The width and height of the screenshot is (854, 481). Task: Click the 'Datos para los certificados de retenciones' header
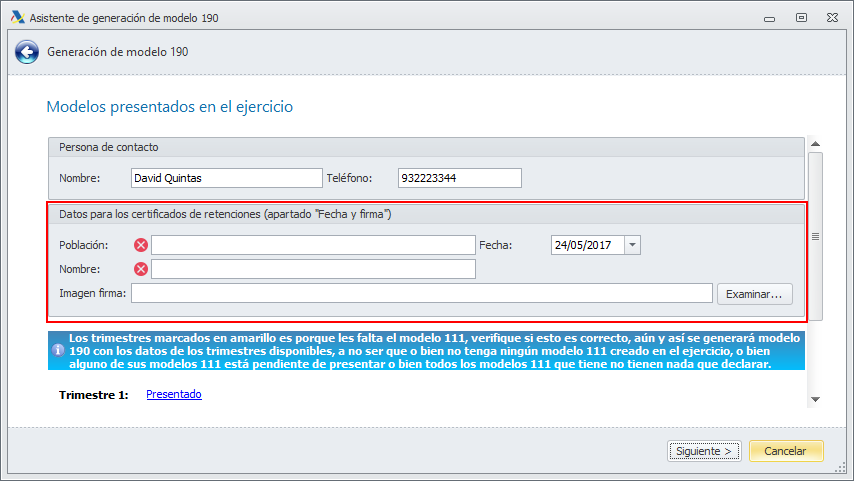(426, 214)
